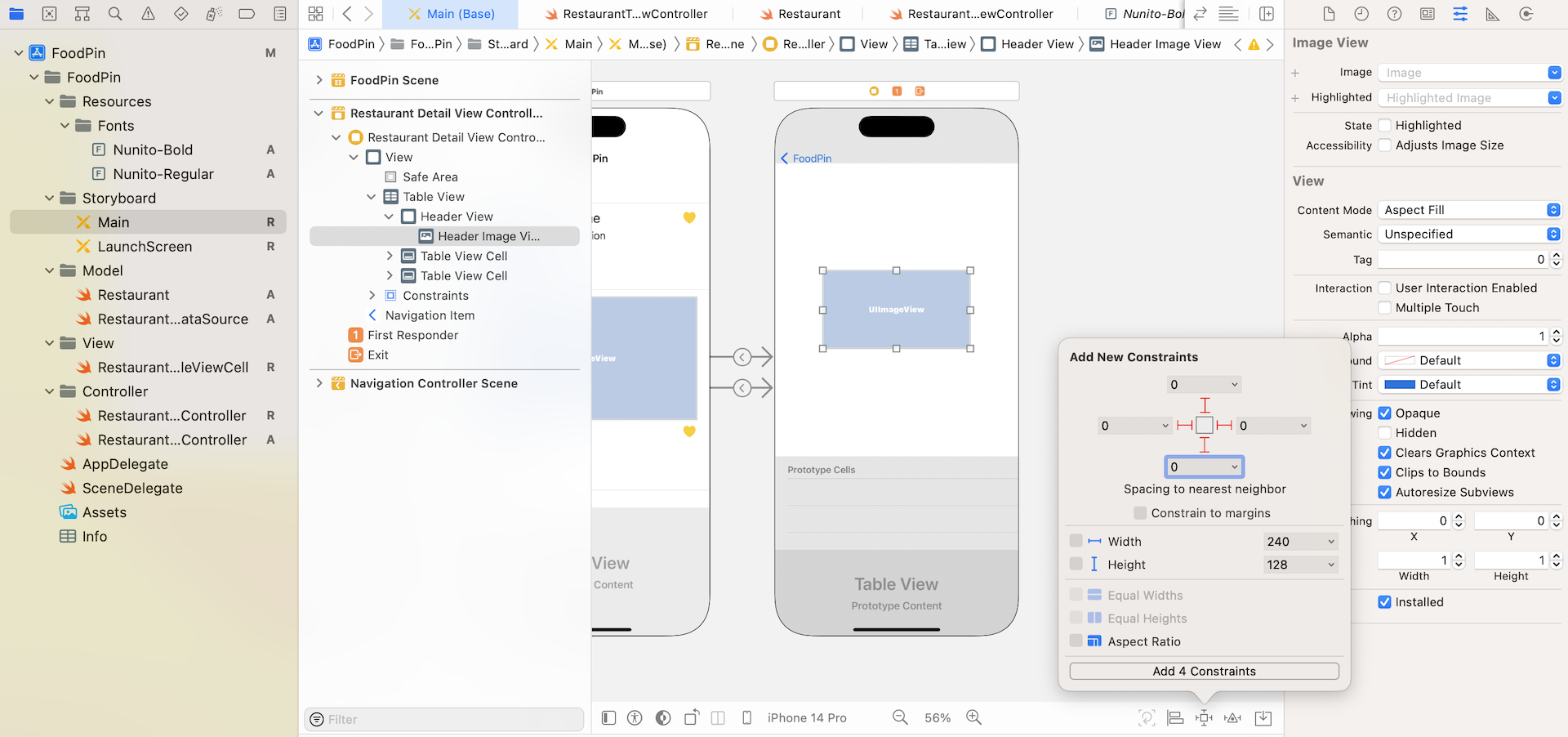Expand the Navigation Controller Scene

coord(318,382)
